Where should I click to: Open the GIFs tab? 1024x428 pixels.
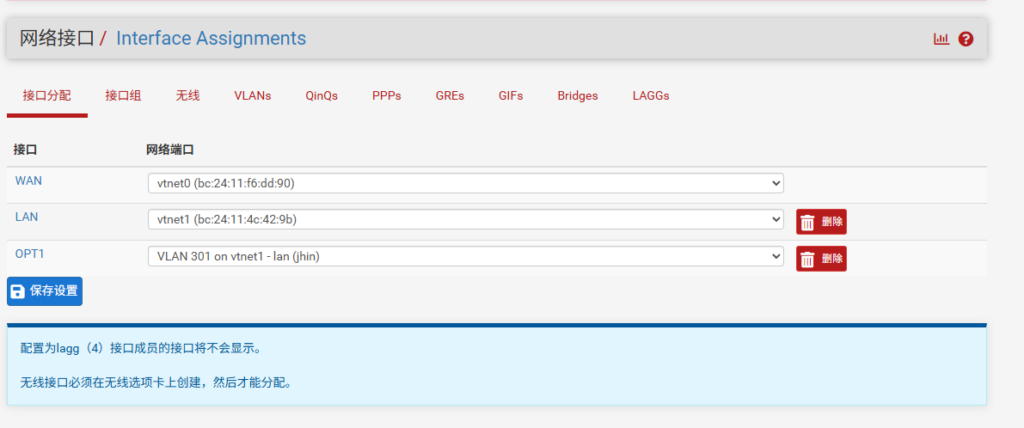click(511, 96)
